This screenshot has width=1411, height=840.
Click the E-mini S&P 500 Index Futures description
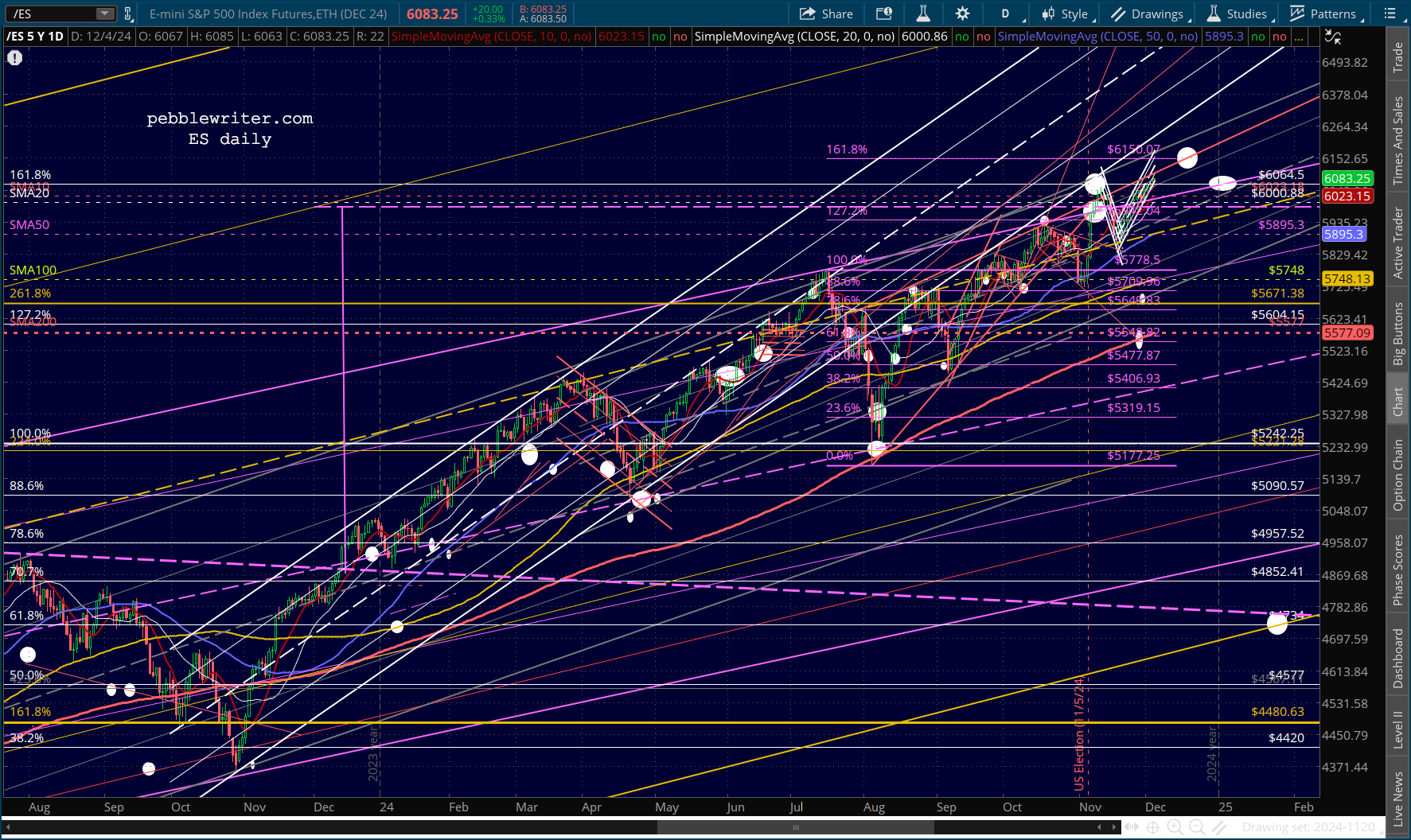268,14
